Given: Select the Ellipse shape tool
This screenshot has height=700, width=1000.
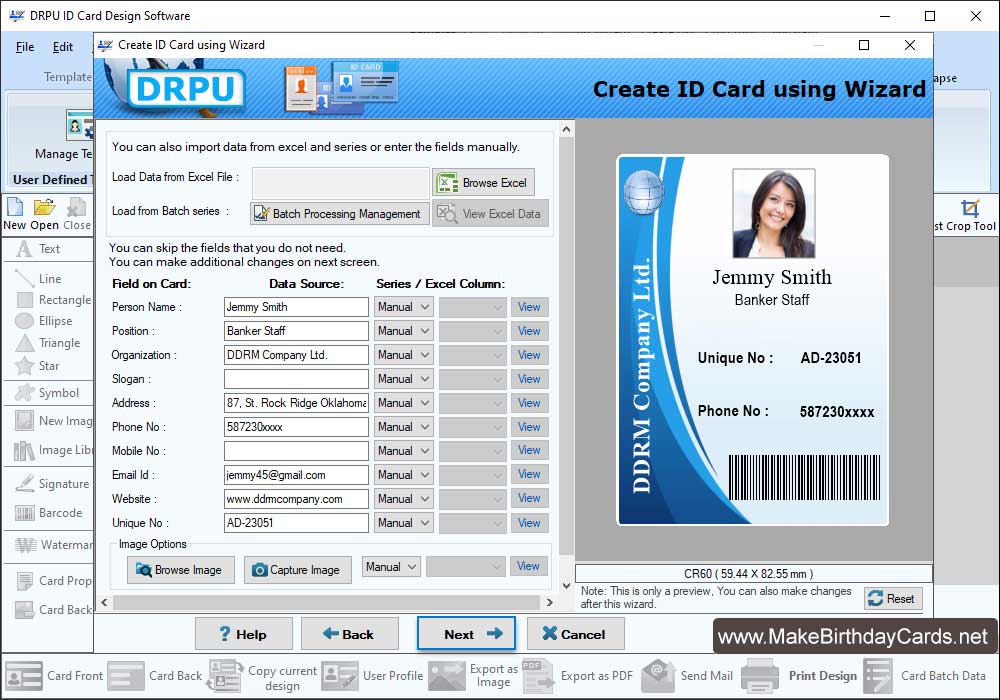Looking at the screenshot, I should click(43, 321).
